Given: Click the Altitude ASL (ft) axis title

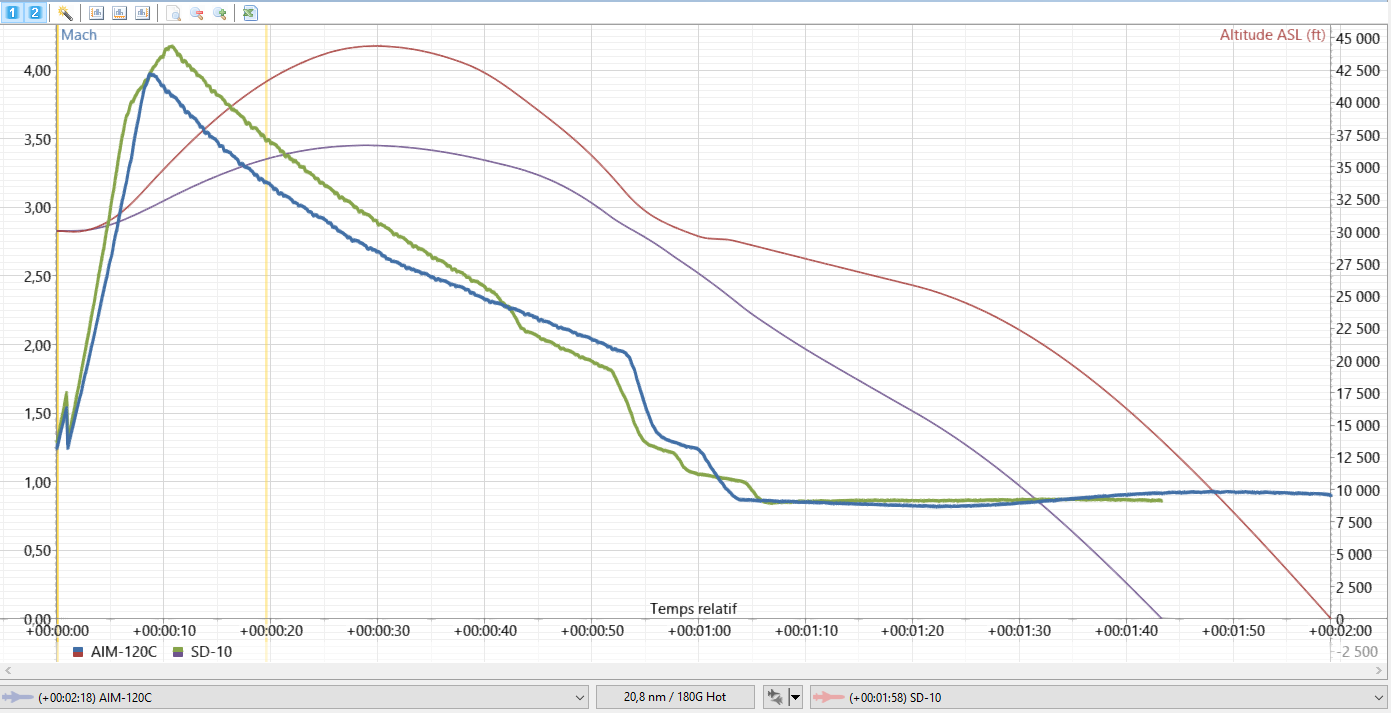Looking at the screenshot, I should 1272,35.
